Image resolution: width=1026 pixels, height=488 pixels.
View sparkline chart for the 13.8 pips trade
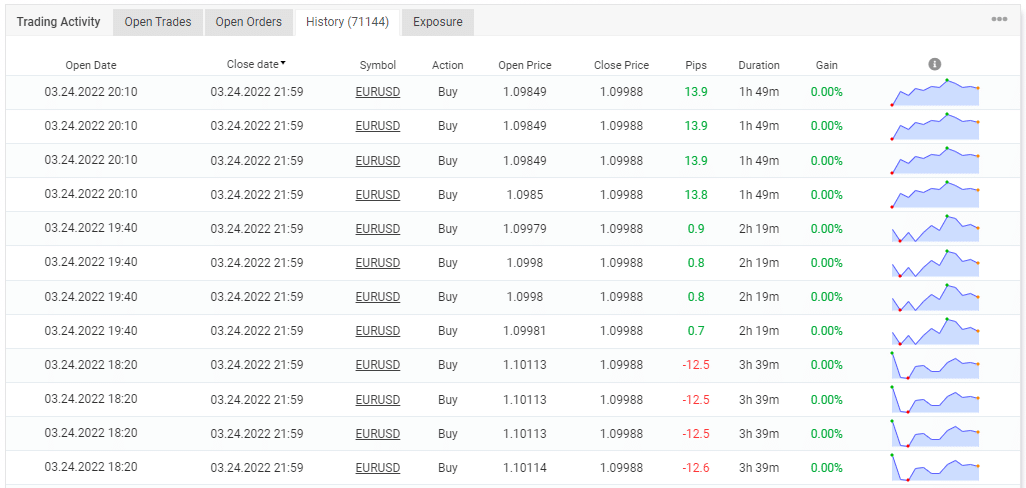[935, 194]
